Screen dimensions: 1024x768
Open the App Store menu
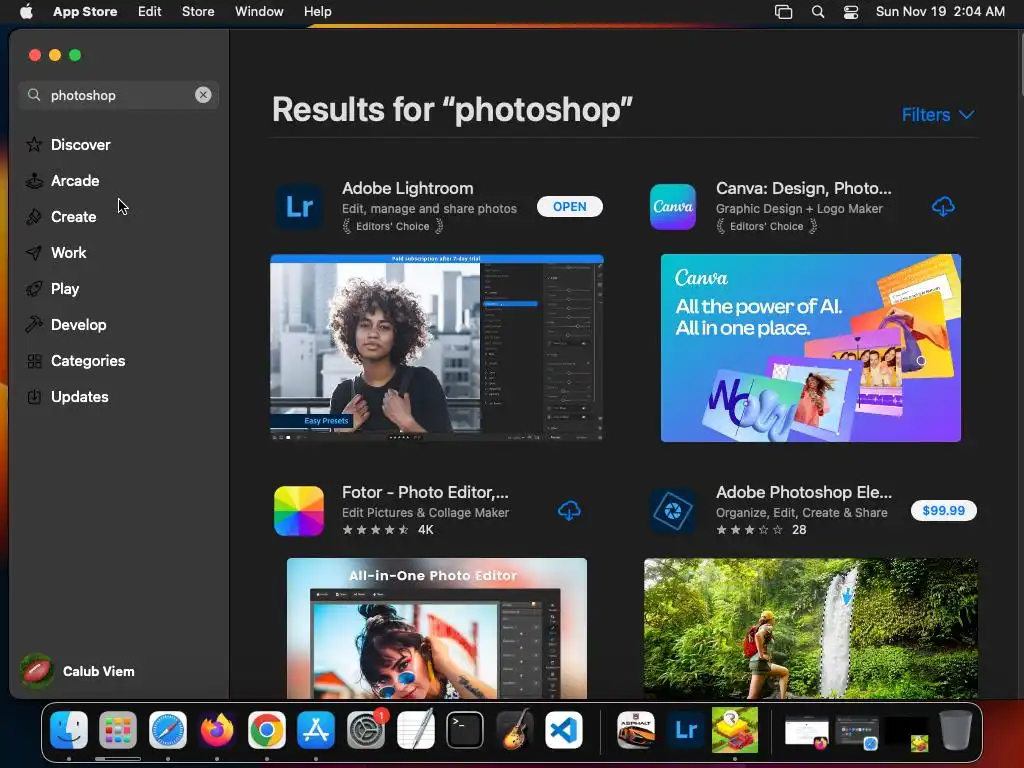point(85,11)
